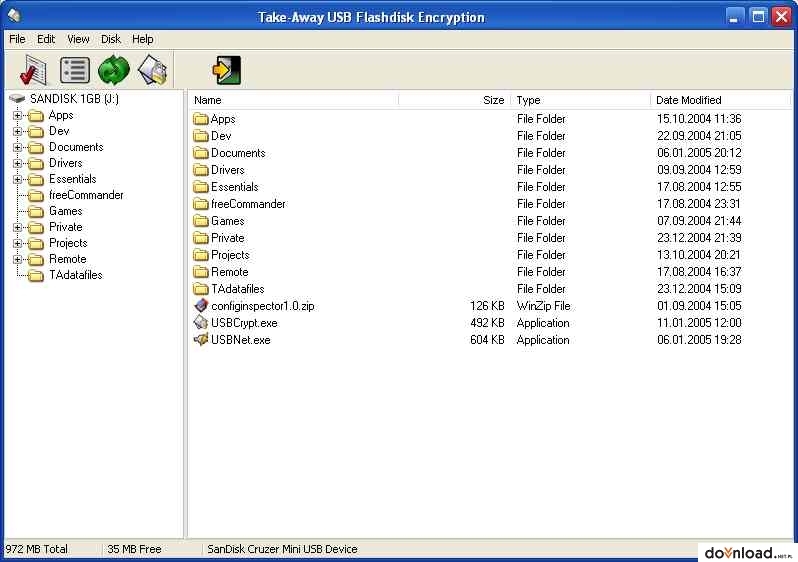Click the USBNet.exe file icon
The width and height of the screenshot is (798, 562).
(x=201, y=340)
